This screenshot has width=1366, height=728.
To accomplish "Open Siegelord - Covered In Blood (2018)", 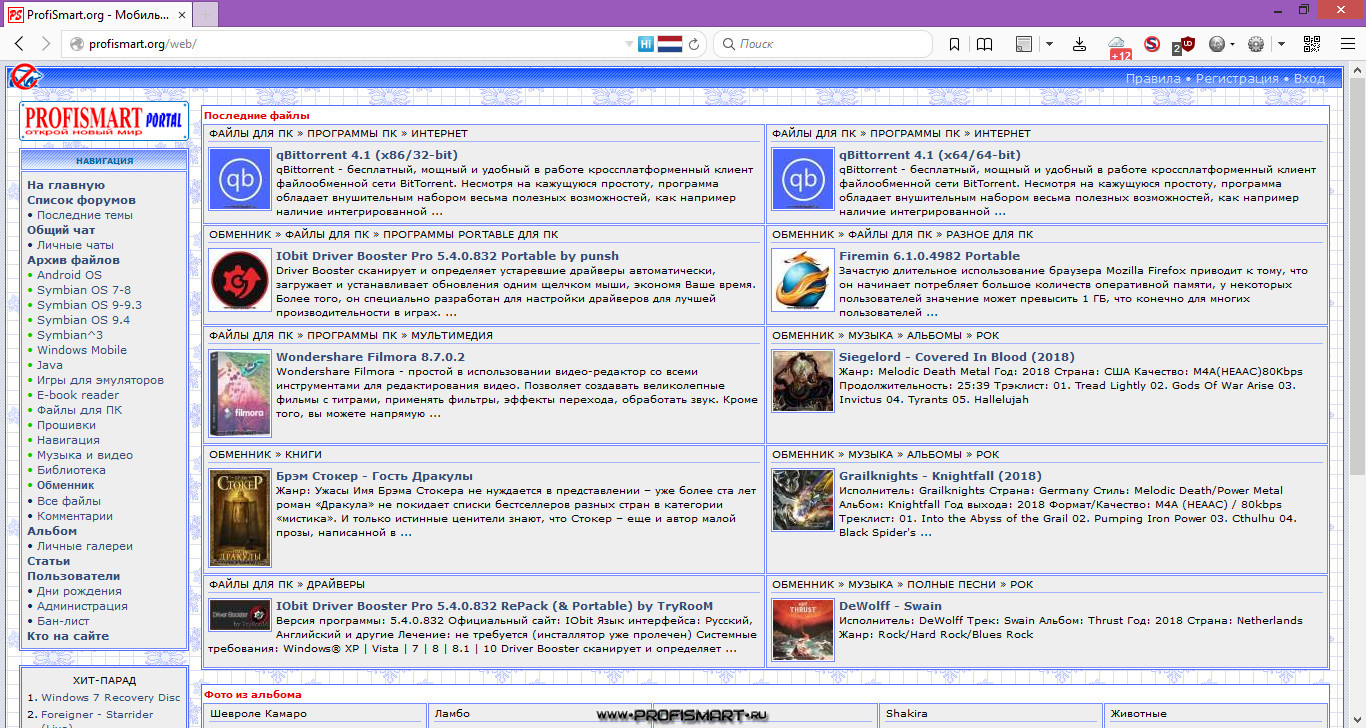I will click(957, 357).
